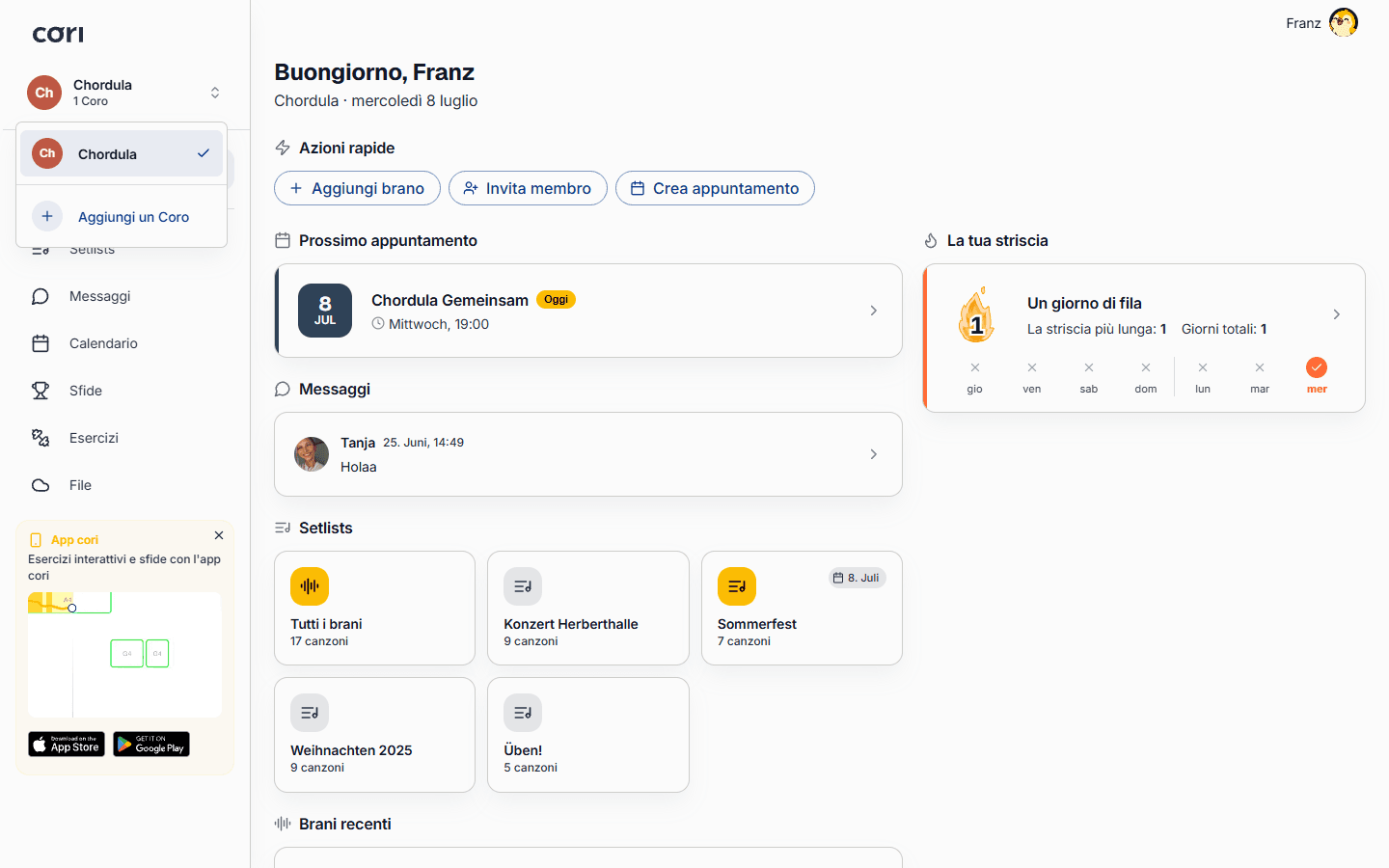Click the mar streak day cross
Viewport: 1389px width, 868px height.
coord(1260,367)
